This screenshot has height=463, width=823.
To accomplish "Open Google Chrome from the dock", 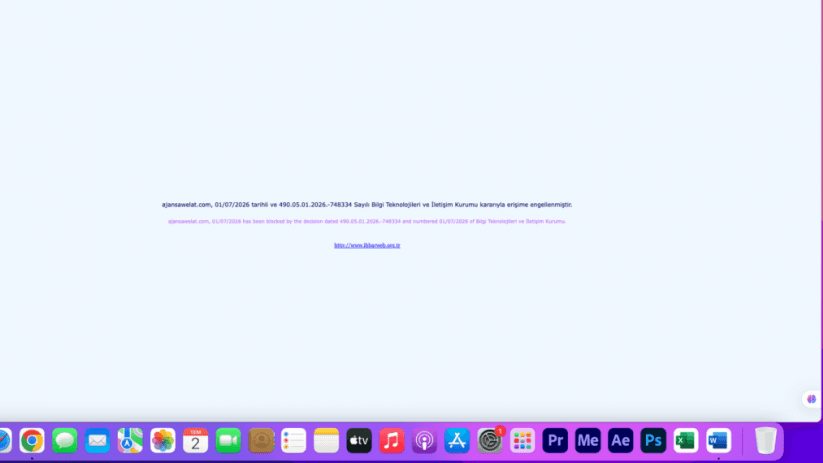I will click(32, 440).
